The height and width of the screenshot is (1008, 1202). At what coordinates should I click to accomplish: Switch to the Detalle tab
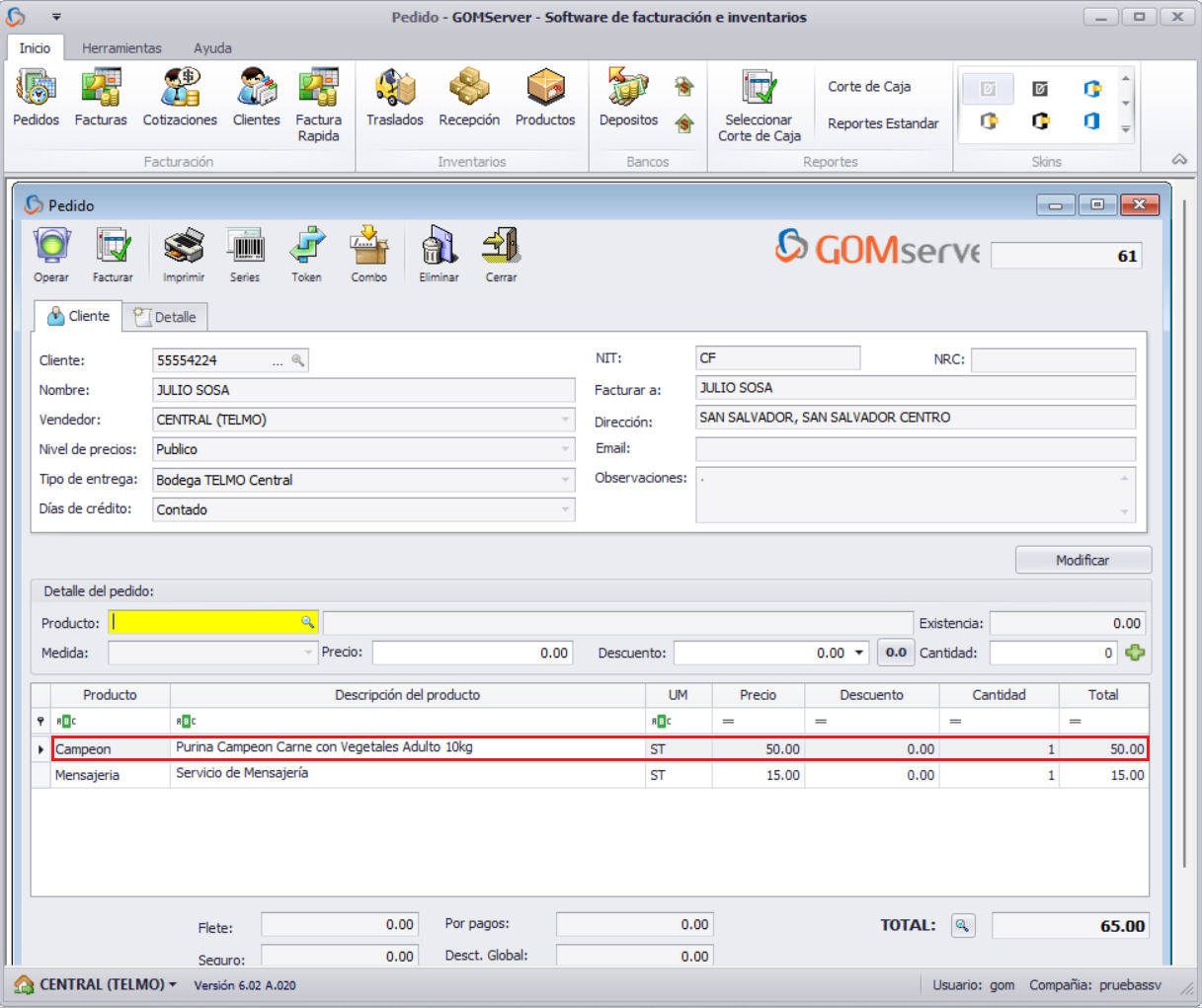click(x=165, y=317)
